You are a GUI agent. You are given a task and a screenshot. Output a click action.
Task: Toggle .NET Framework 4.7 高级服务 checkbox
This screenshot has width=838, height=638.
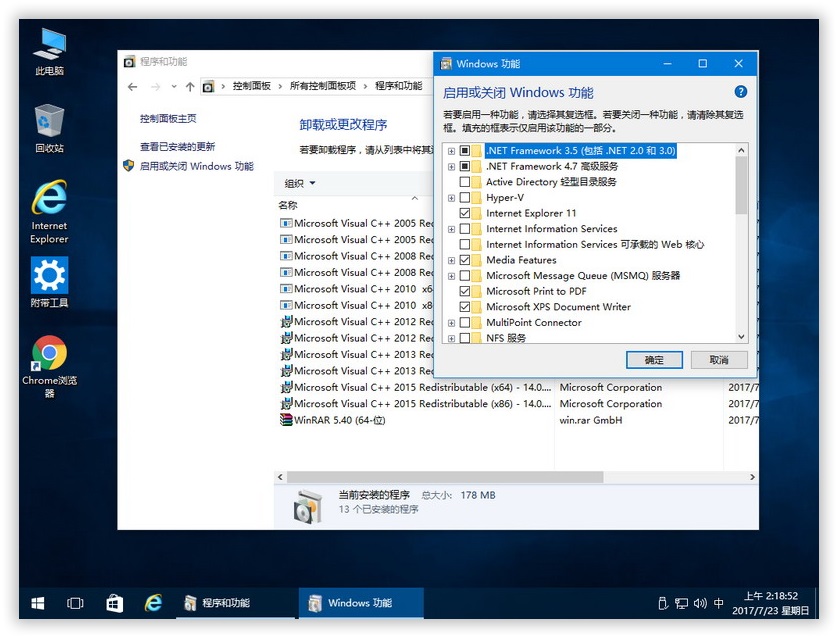[464, 166]
